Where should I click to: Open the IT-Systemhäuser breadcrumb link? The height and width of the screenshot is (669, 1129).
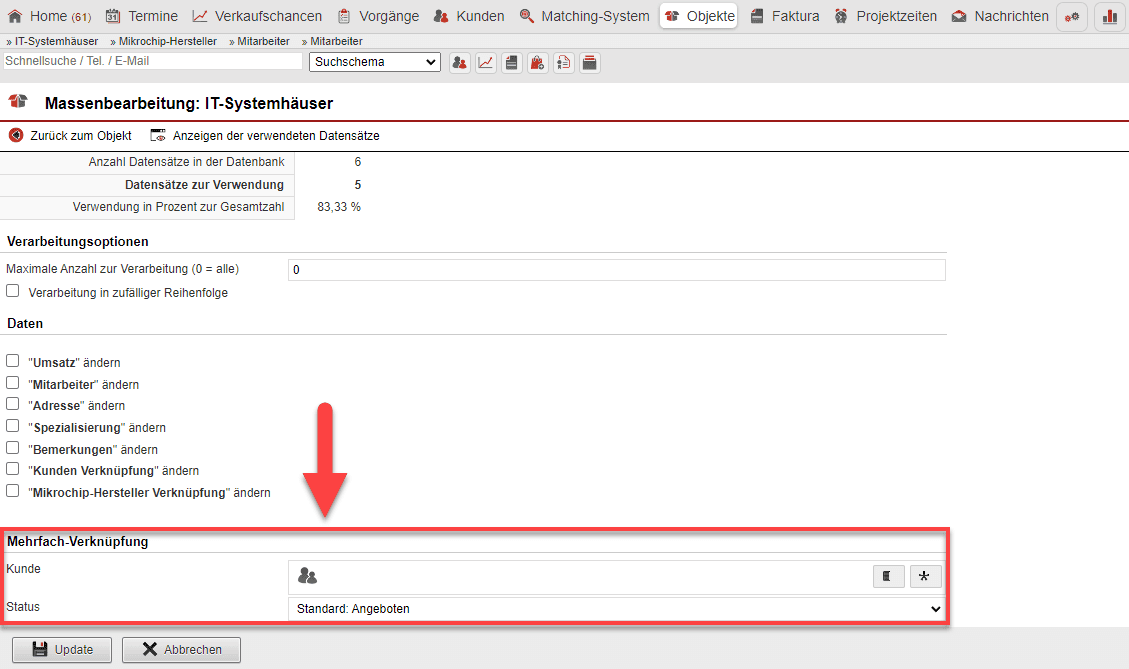[x=56, y=41]
